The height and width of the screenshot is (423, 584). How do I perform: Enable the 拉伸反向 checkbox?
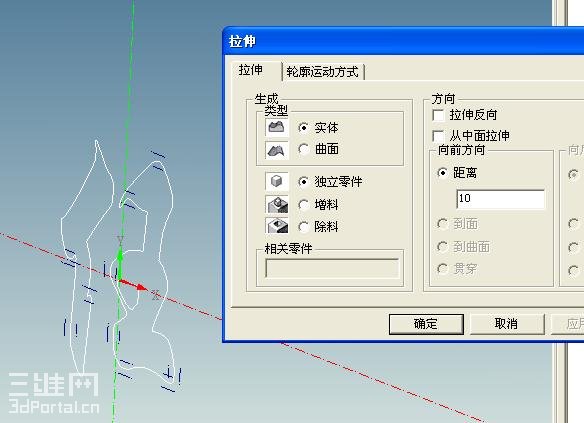coord(438,115)
